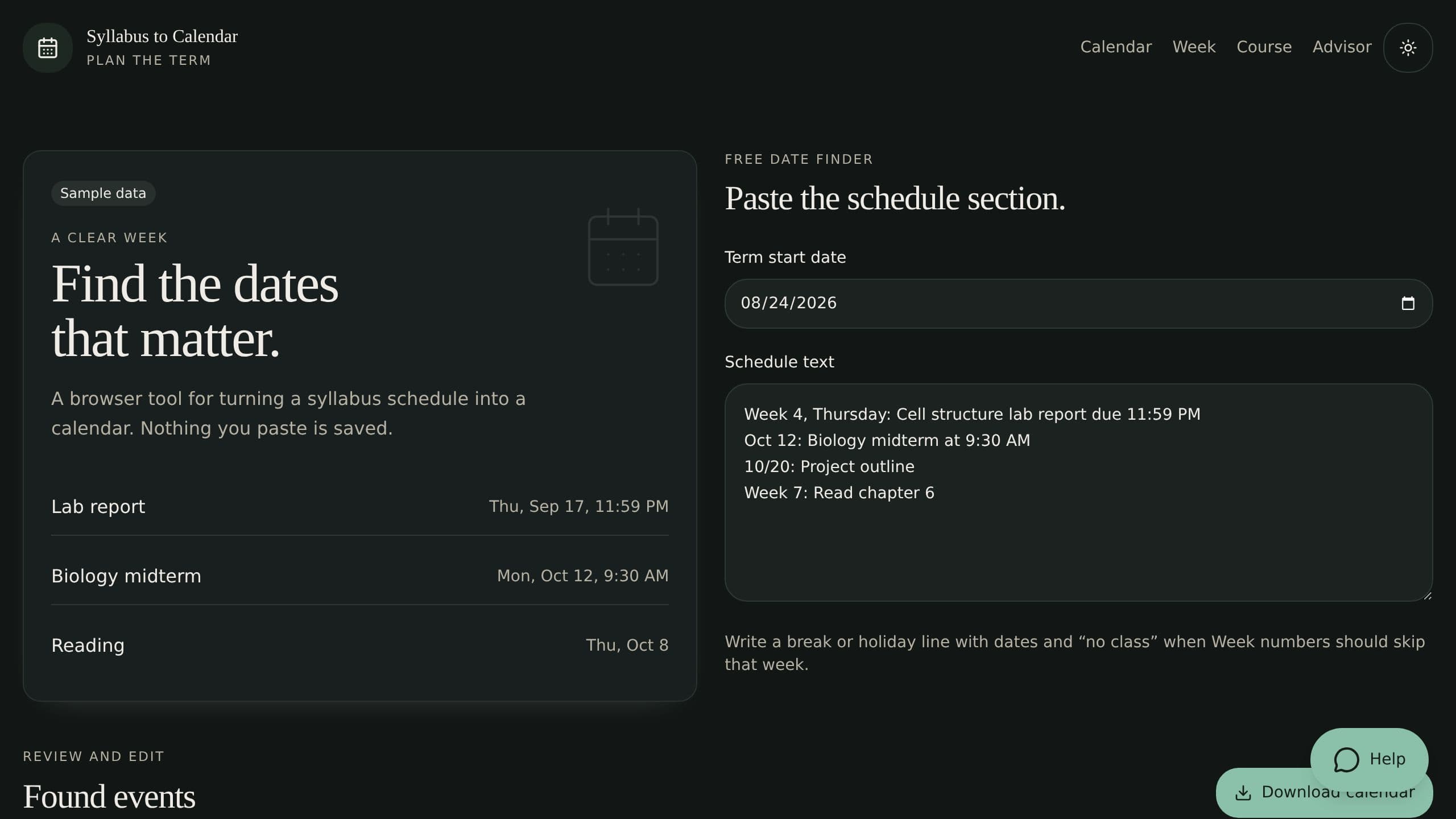Click the Reading row label
The image size is (1456, 819).
[88, 645]
